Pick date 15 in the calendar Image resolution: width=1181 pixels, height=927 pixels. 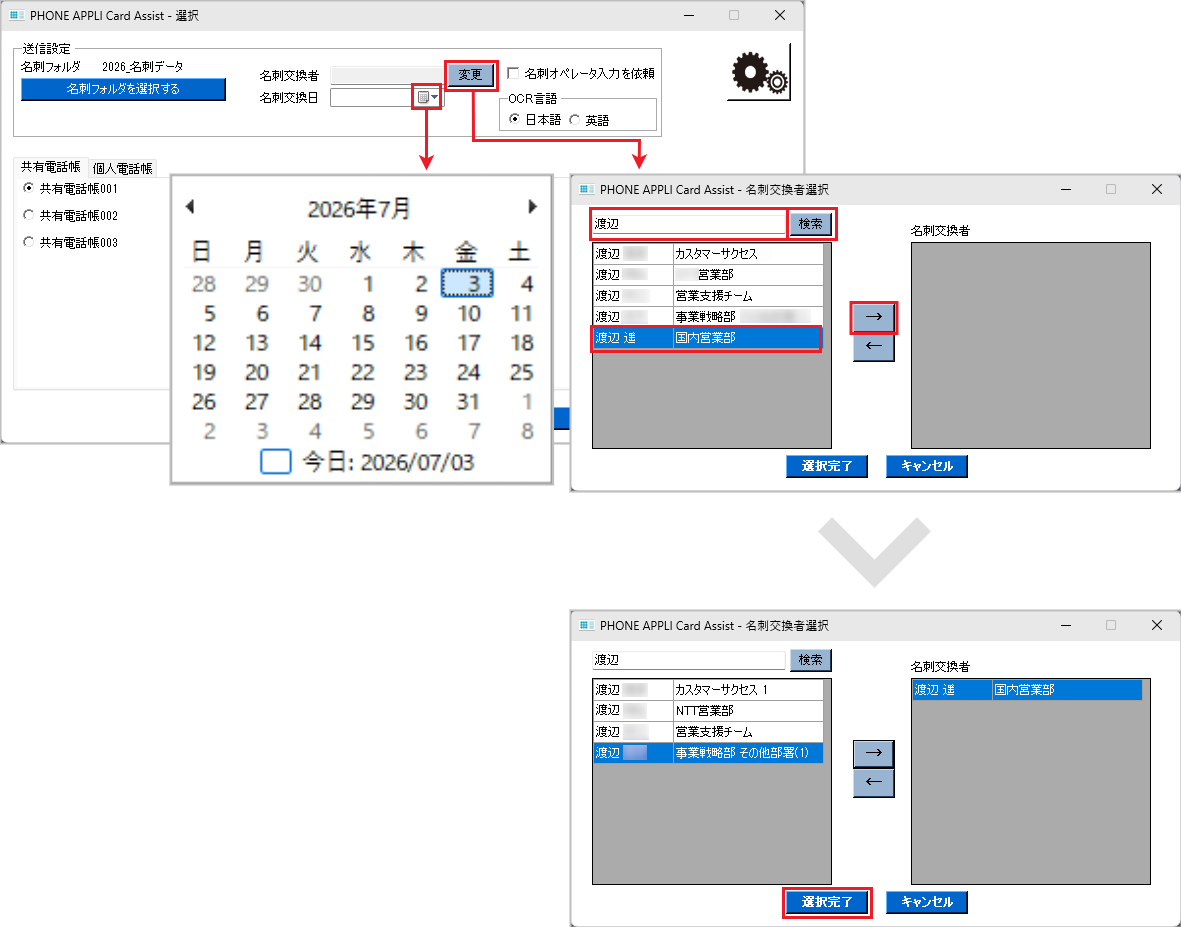362,343
